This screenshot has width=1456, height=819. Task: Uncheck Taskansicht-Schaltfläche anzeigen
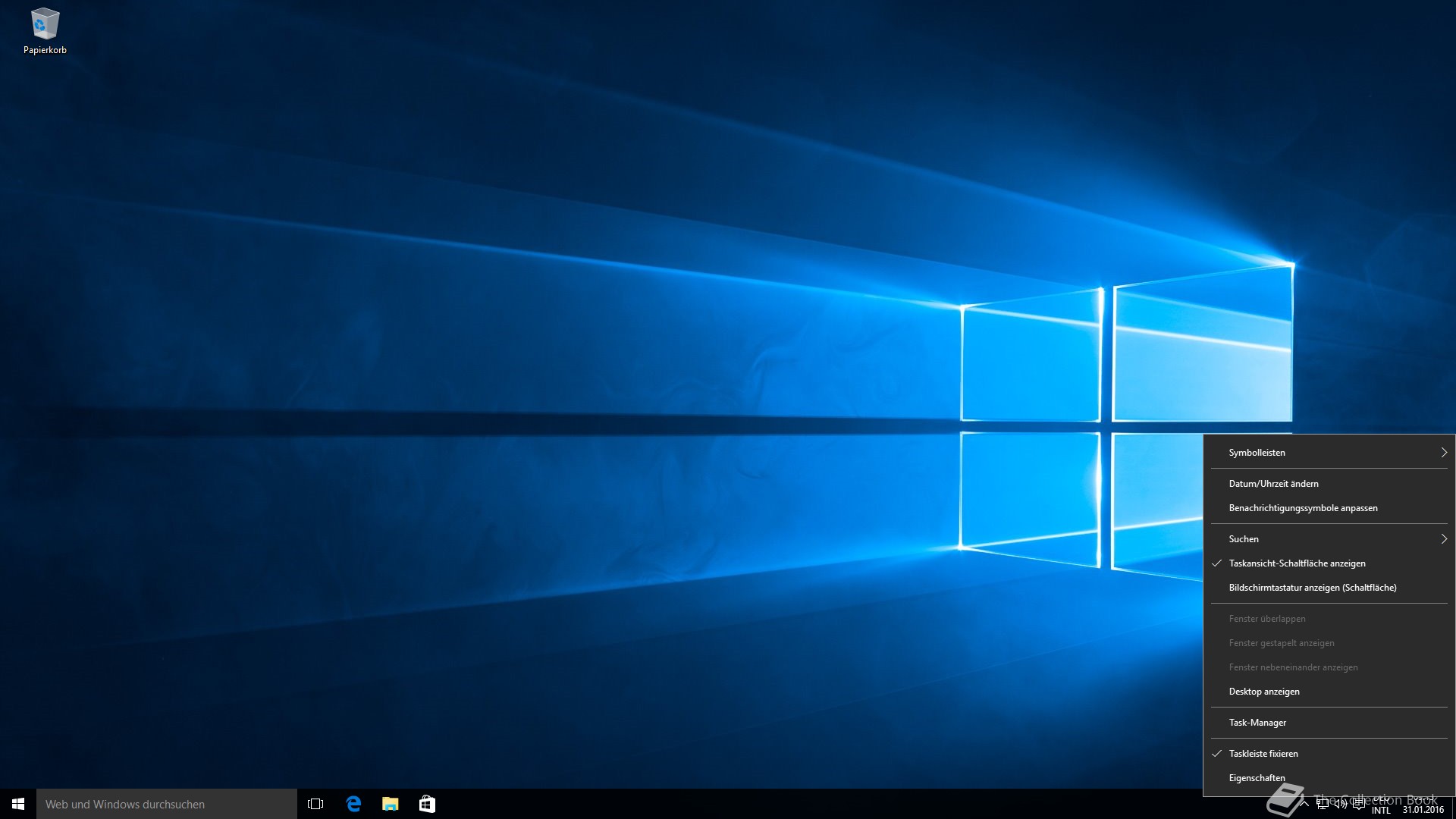point(1297,563)
